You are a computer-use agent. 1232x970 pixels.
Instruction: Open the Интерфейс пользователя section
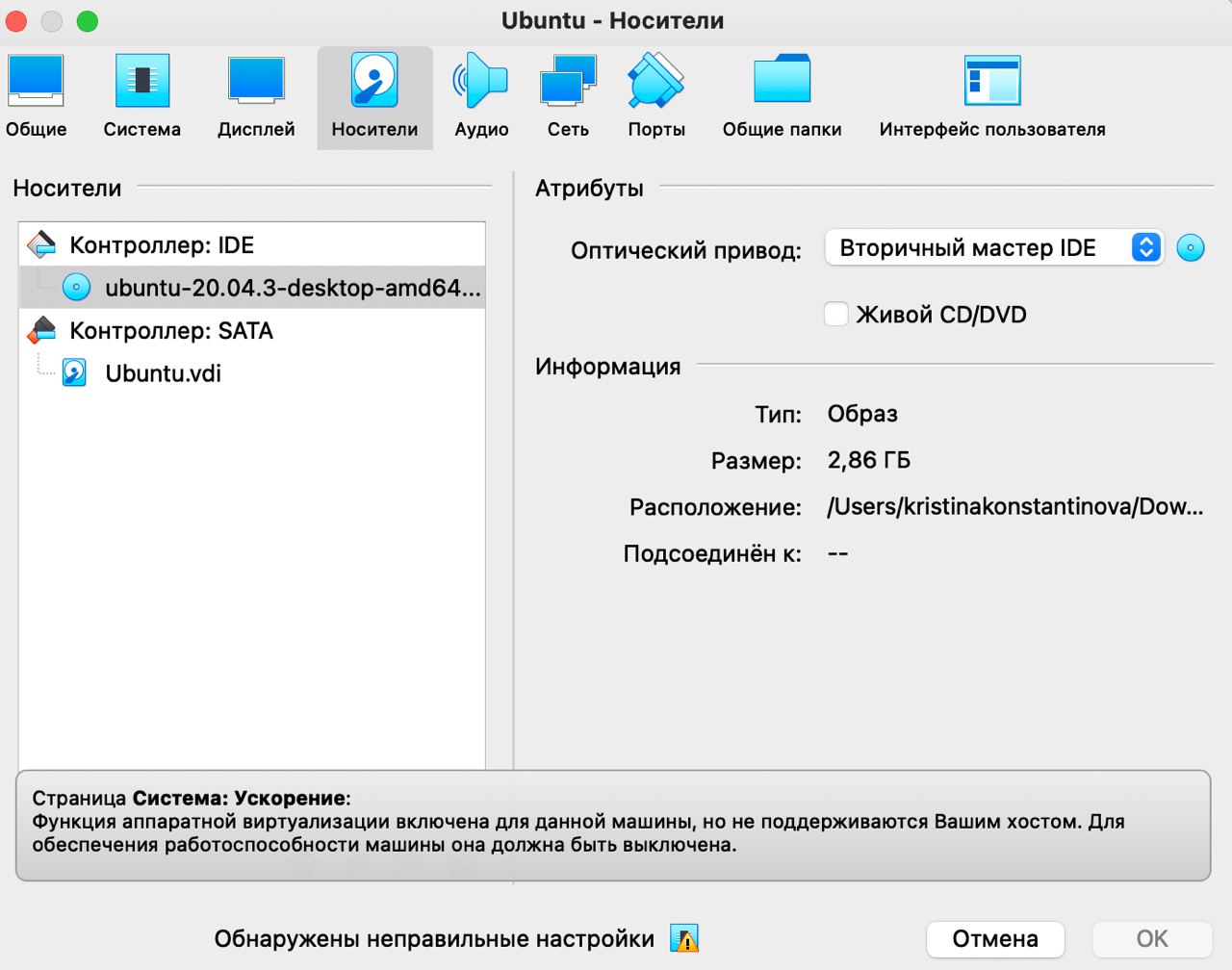pyautogui.click(x=992, y=97)
